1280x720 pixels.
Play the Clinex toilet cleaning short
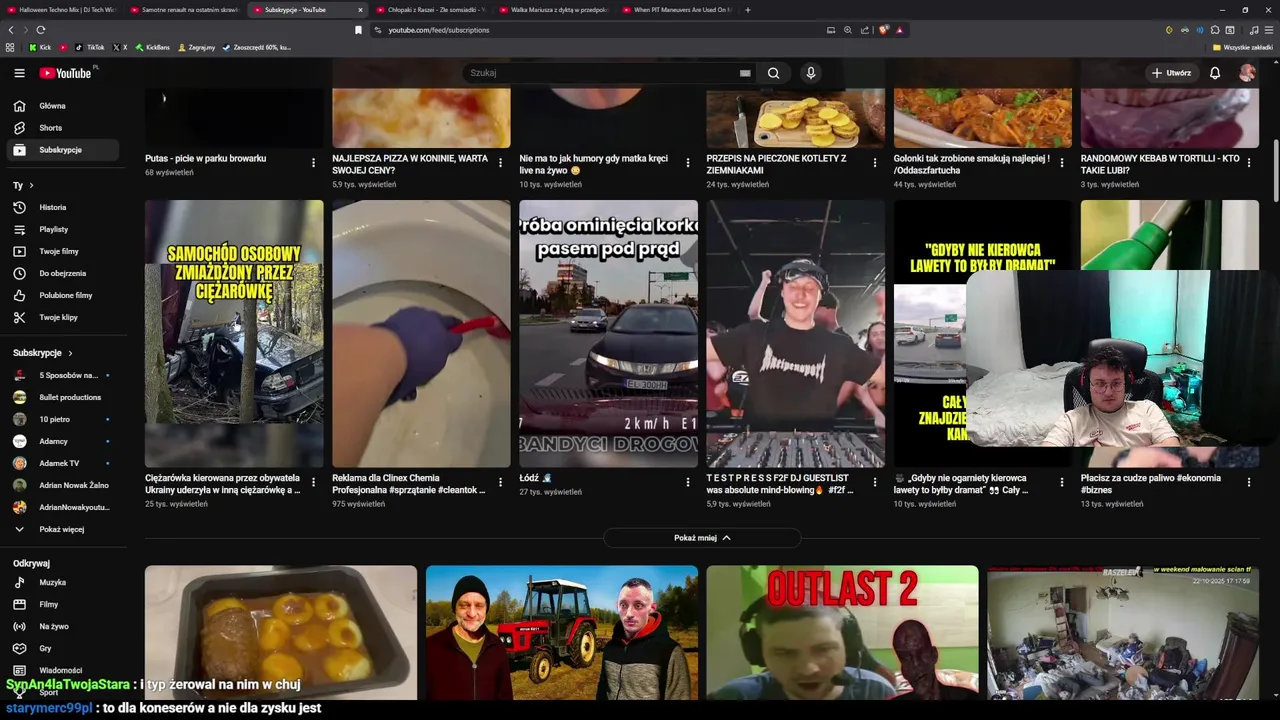pos(421,334)
